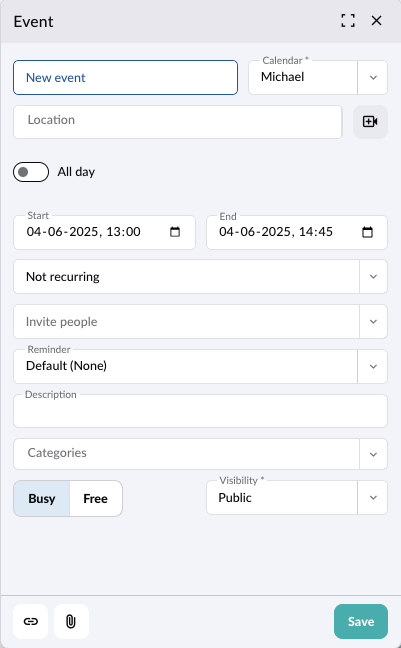Expand the Calendar Michael dropdown
The image size is (401, 648).
point(373,78)
